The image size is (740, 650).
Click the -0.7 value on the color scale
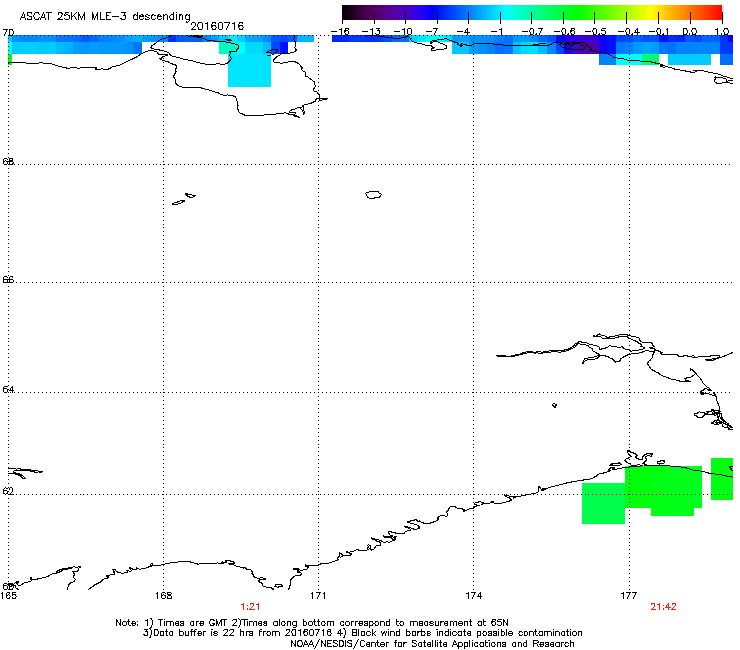pos(532,32)
